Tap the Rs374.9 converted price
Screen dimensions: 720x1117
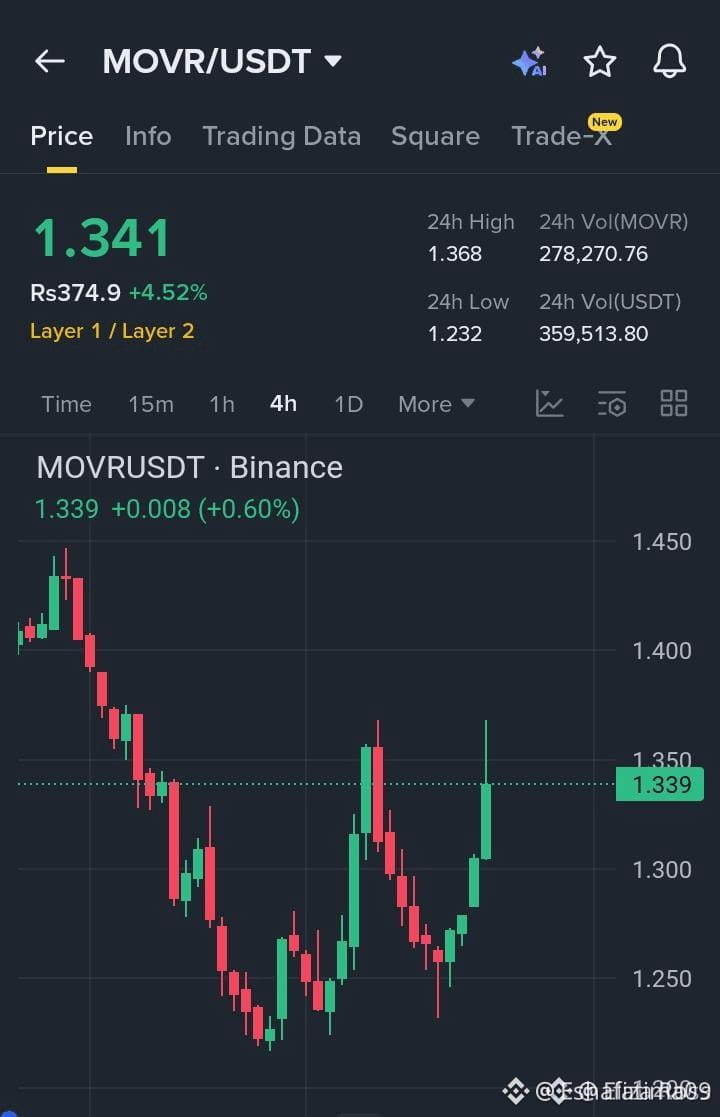coord(75,293)
